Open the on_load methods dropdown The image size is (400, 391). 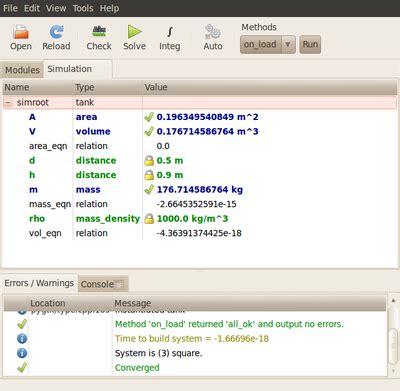click(x=268, y=44)
